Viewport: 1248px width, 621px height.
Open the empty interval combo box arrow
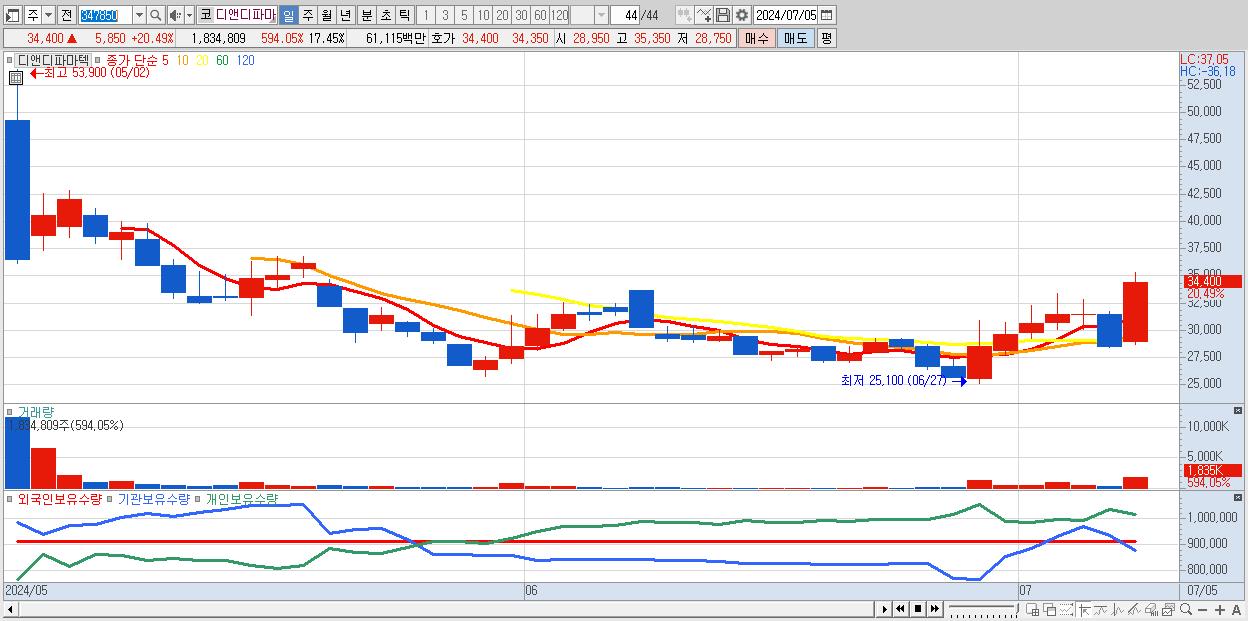click(601, 15)
